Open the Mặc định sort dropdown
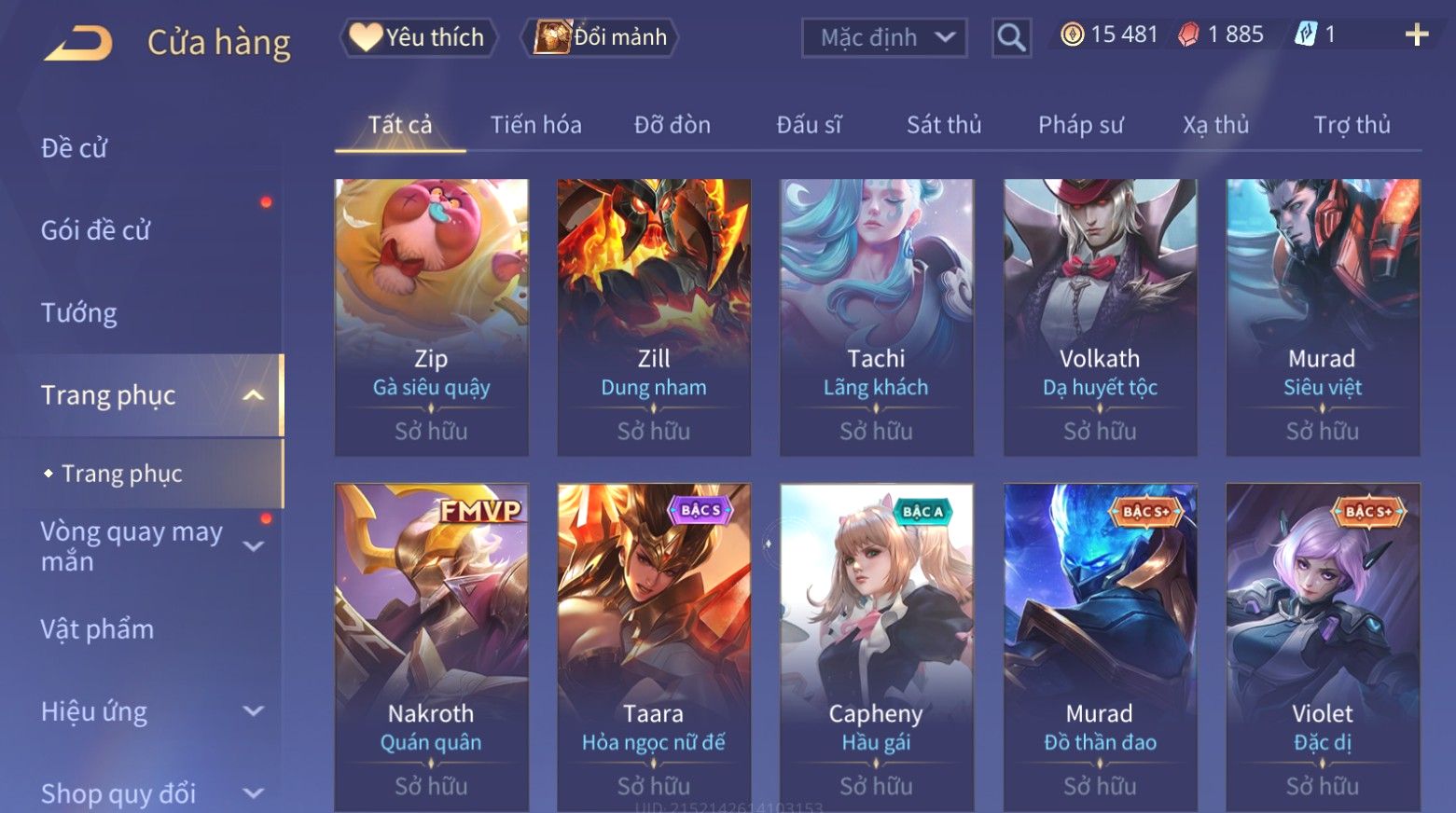The image size is (1456, 813). tap(883, 38)
